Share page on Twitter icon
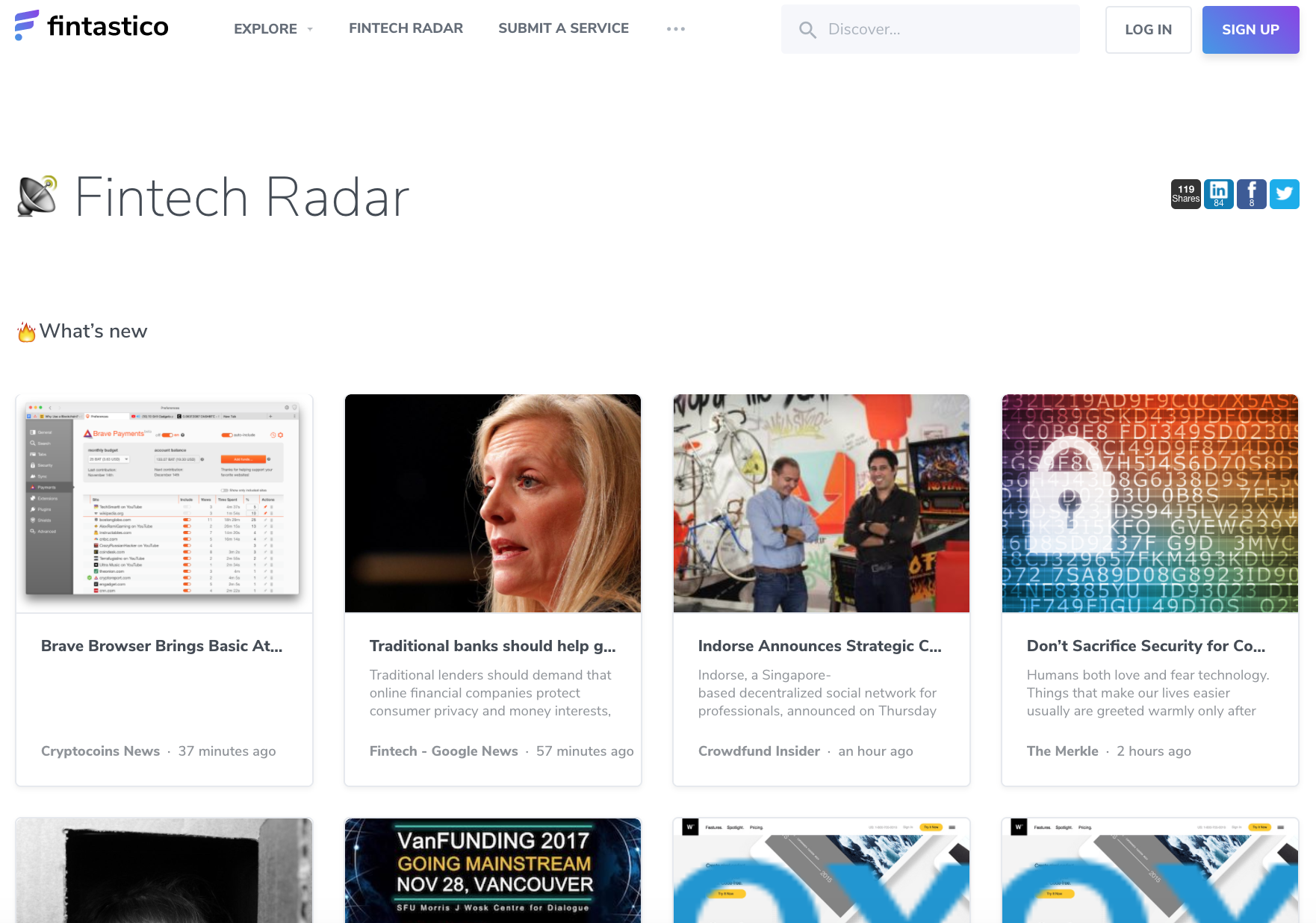This screenshot has height=923, width=1316. point(1285,194)
